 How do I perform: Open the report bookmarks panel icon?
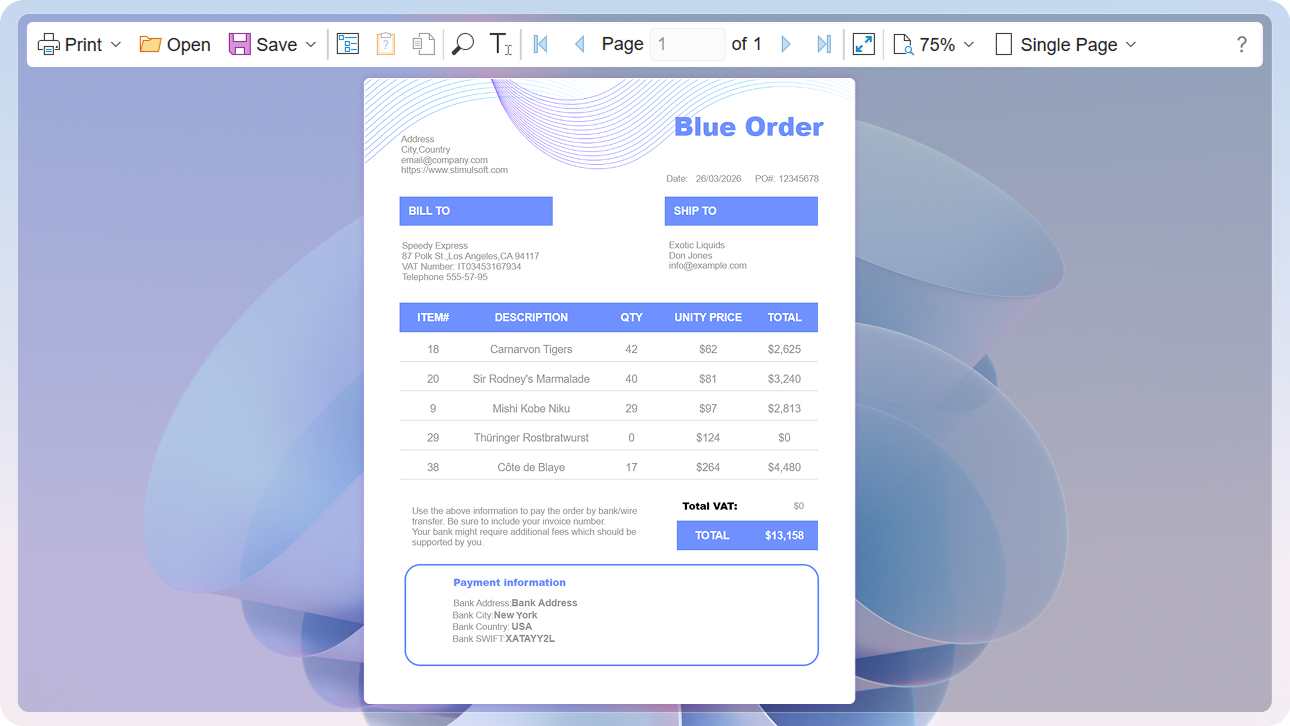click(347, 44)
